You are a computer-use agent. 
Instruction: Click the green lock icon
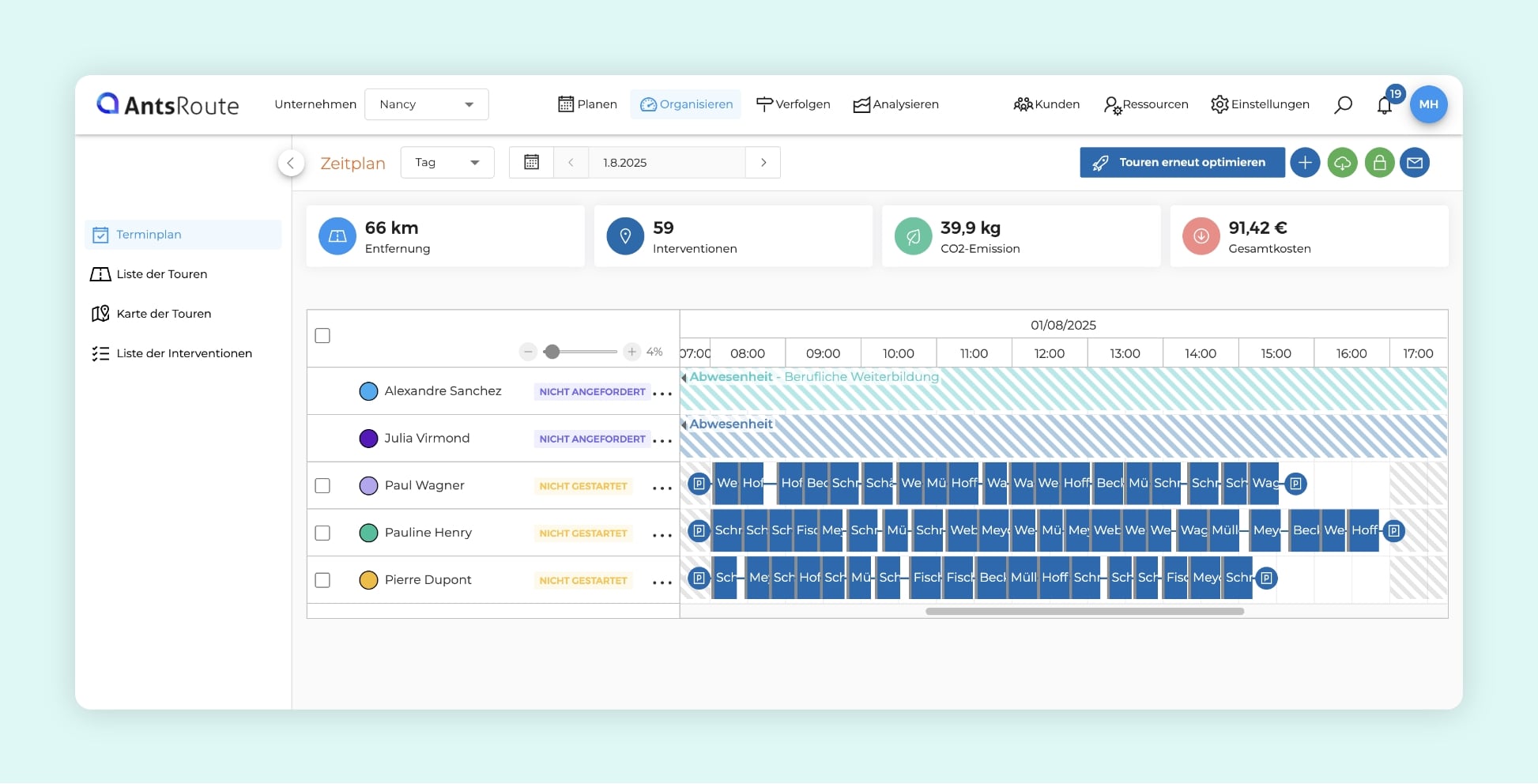pos(1379,163)
